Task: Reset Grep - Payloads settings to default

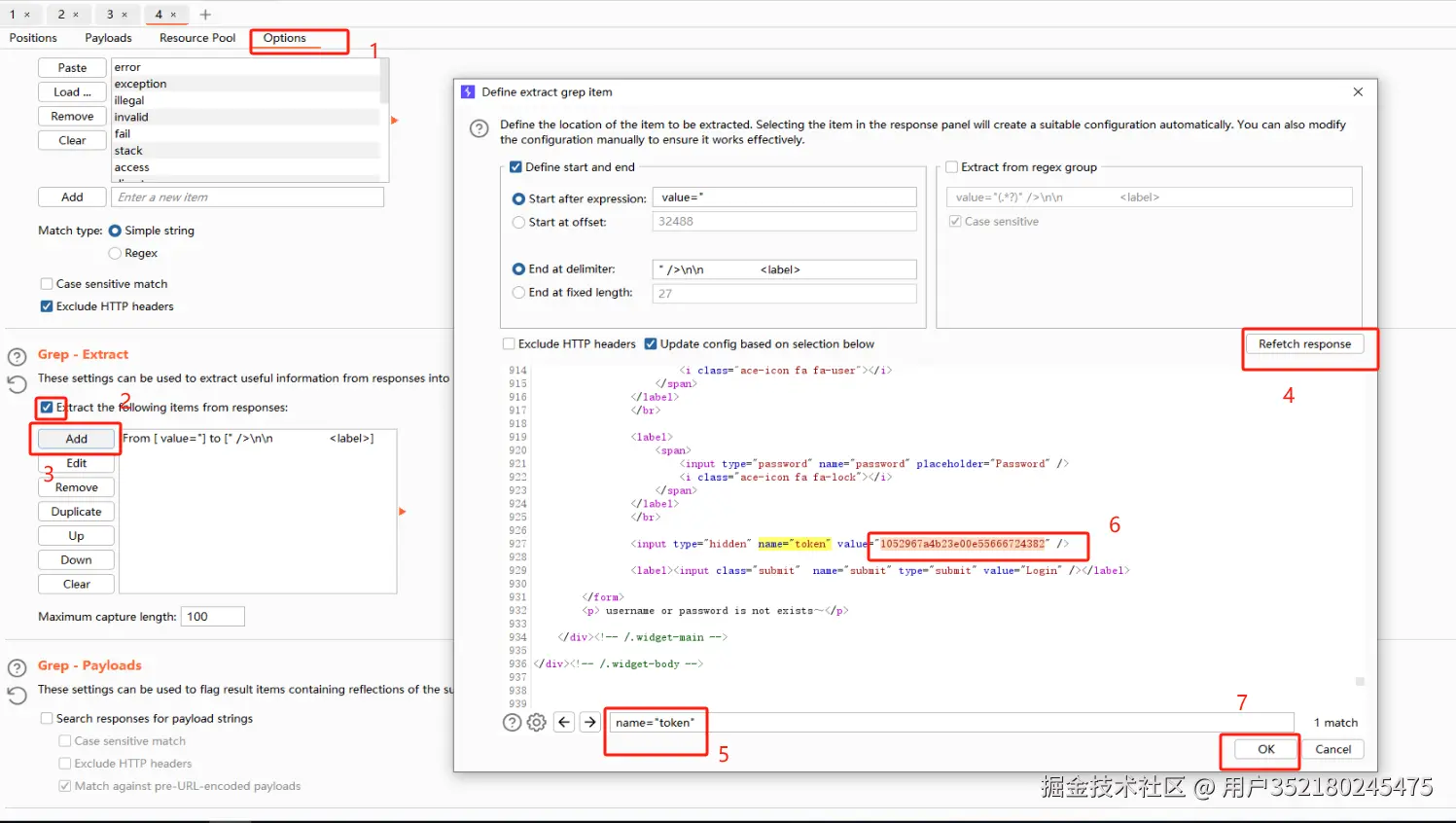Action: point(17,695)
